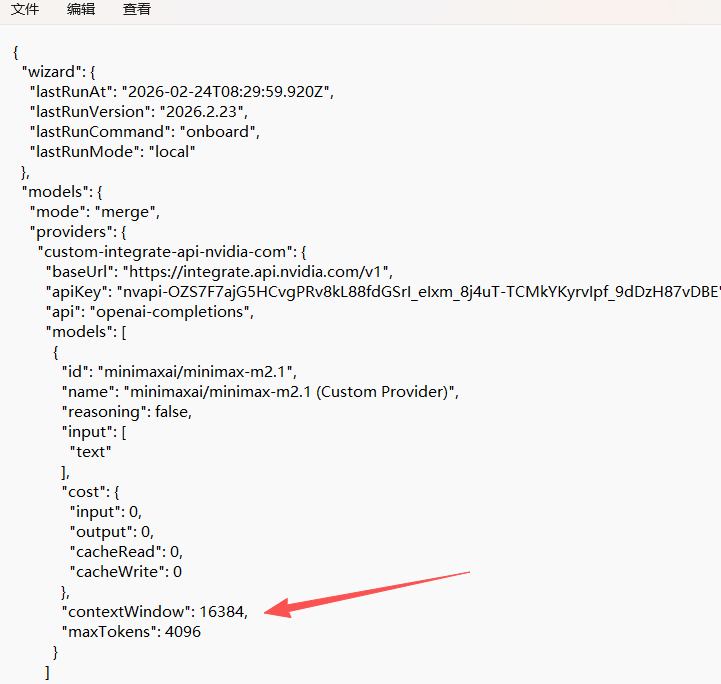This screenshot has height=684, width=721.
Task: Open the 文件 (File) menu
Action: [x=25, y=9]
